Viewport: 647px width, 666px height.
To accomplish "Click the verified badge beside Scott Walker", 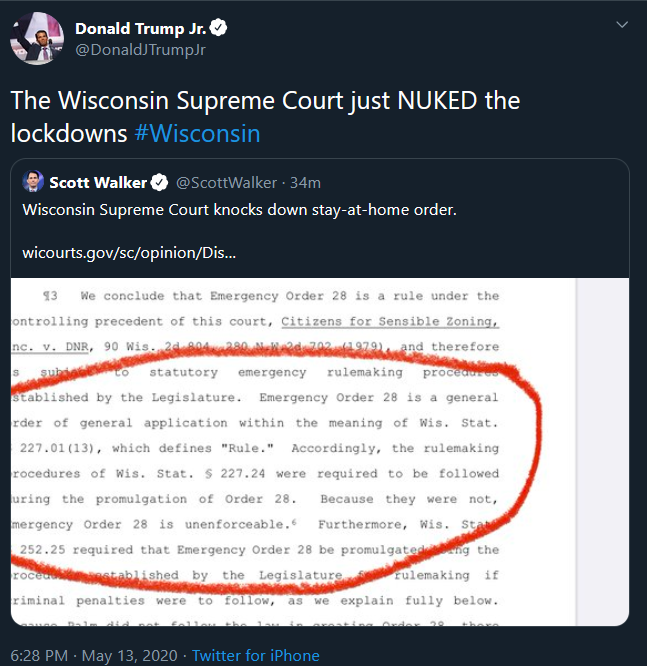I will pos(159,183).
